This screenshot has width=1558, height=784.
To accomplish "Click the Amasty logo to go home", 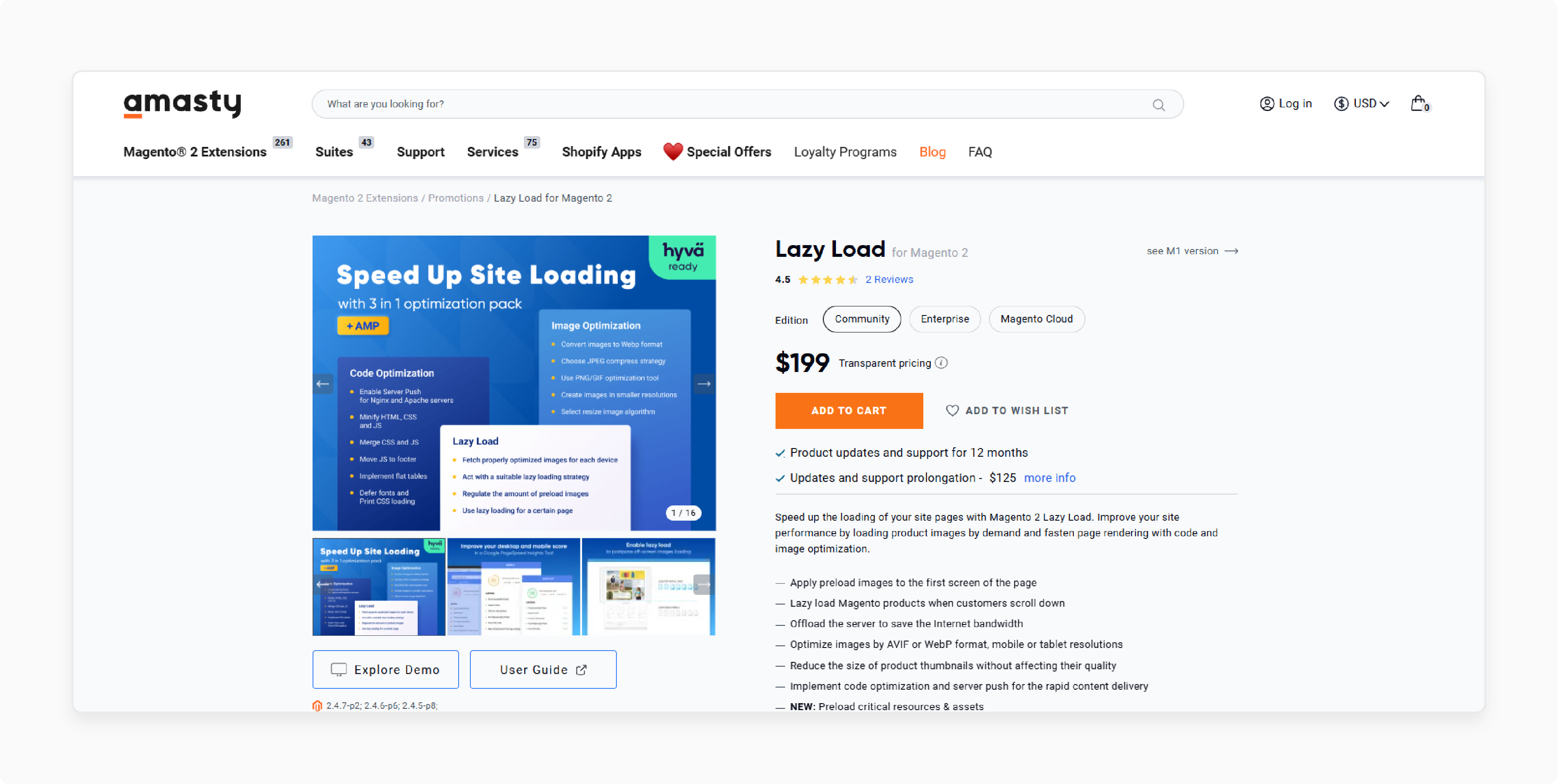I will pyautogui.click(x=183, y=103).
